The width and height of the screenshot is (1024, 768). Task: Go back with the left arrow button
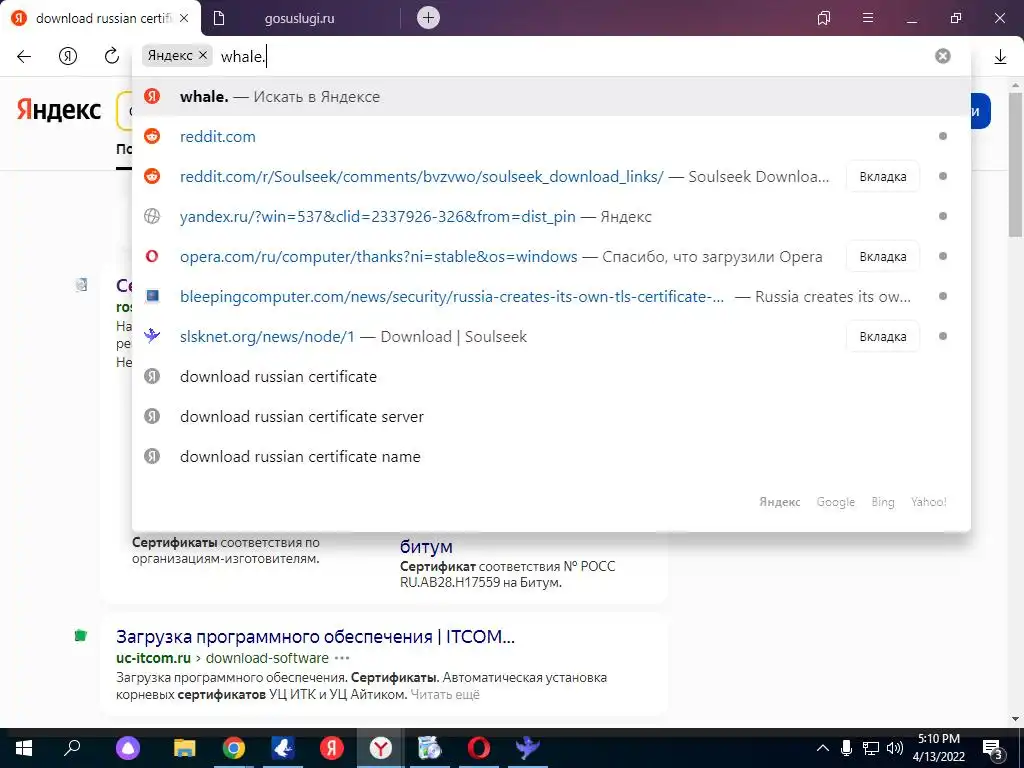point(24,56)
